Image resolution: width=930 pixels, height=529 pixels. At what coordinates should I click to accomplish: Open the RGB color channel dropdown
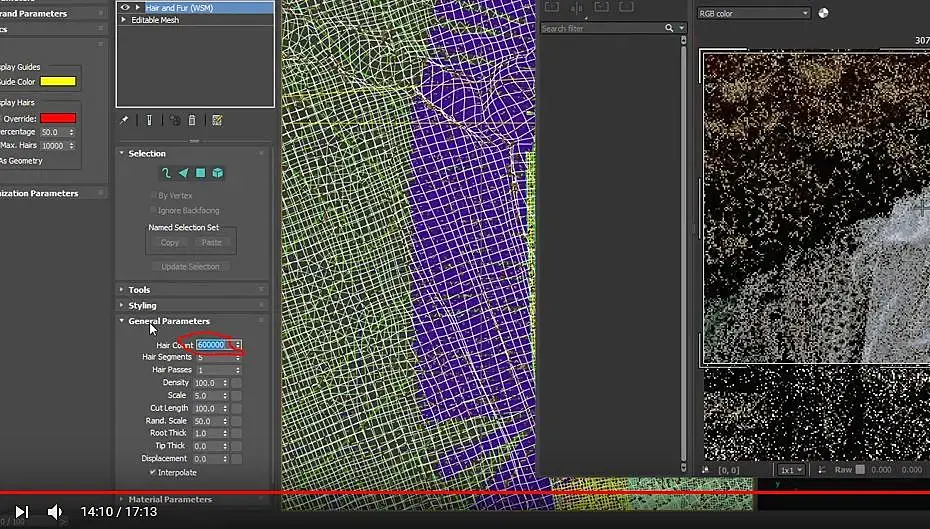[x=753, y=13]
